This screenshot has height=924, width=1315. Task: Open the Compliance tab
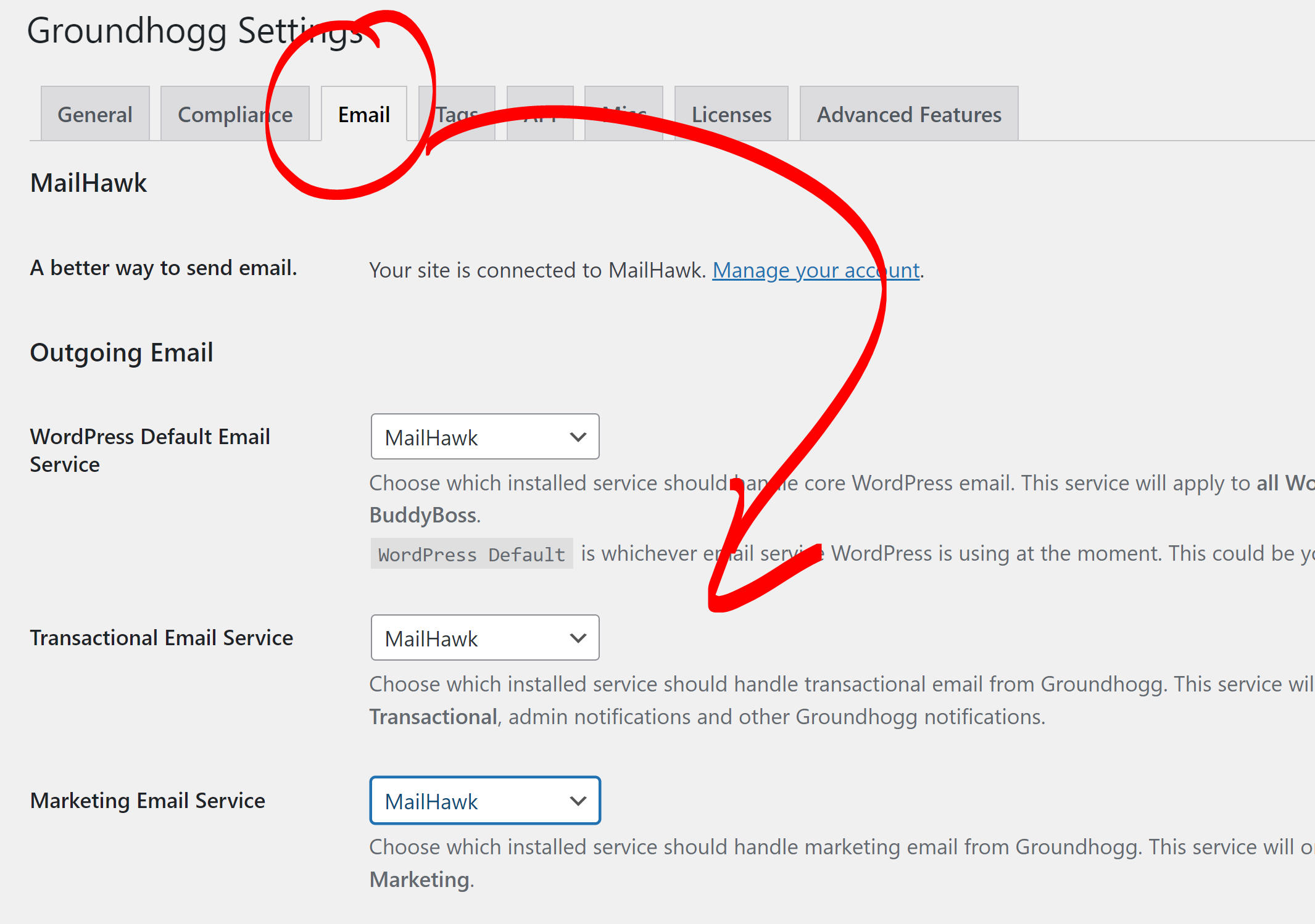[x=234, y=114]
